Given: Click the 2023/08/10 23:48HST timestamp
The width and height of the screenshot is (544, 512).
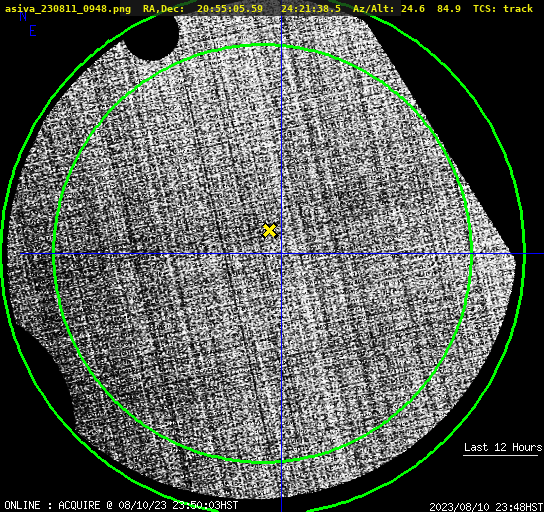Looking at the screenshot, I should tap(486, 507).
